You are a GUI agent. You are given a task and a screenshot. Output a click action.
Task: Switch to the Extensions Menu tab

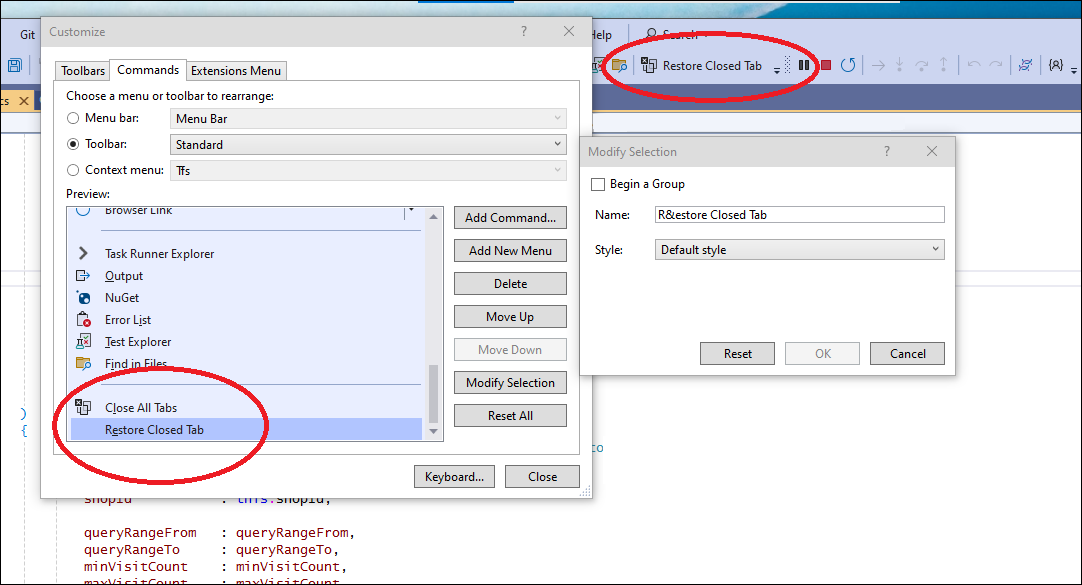236,70
